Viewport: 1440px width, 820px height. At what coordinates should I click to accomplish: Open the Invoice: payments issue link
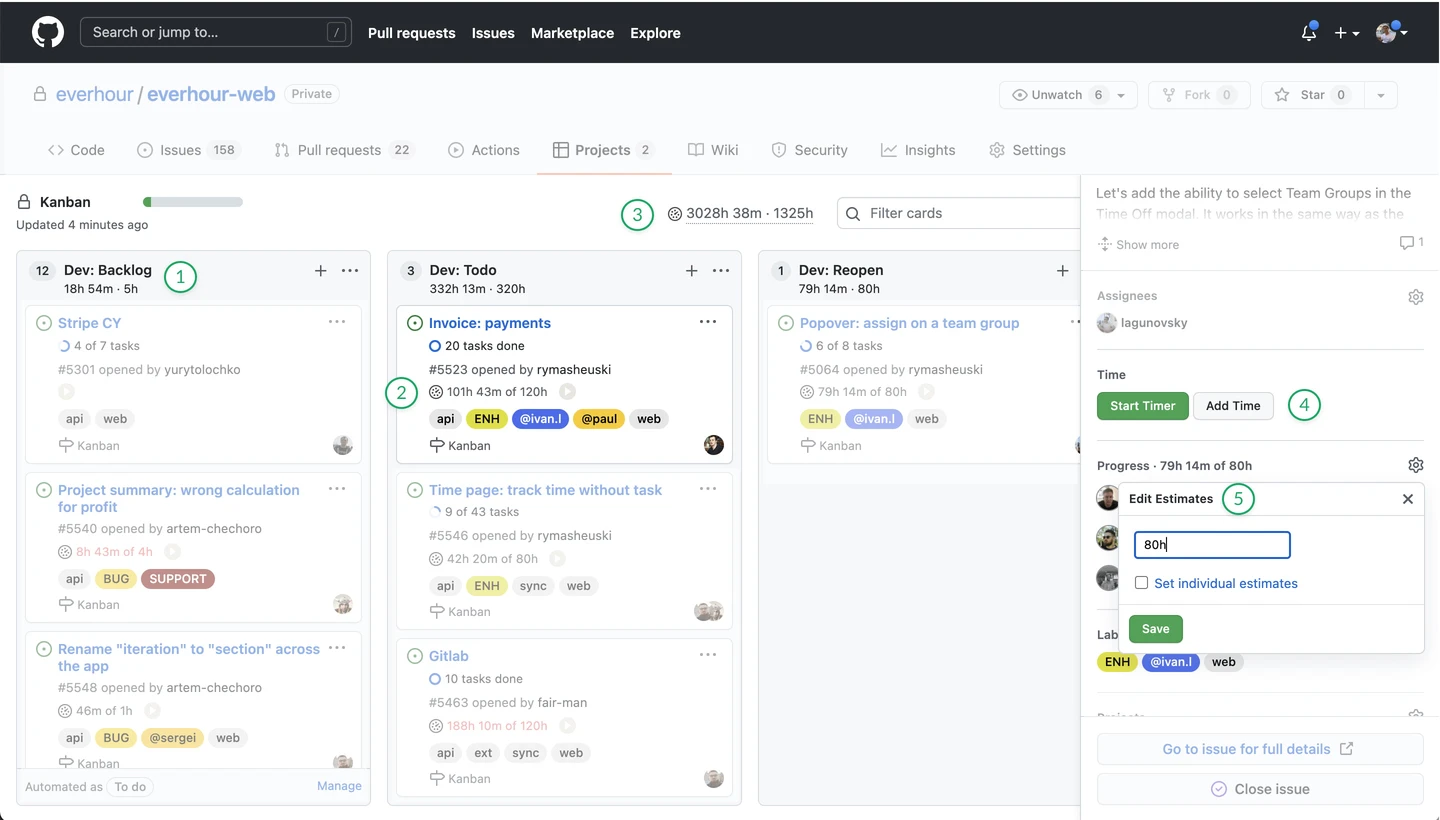(490, 323)
